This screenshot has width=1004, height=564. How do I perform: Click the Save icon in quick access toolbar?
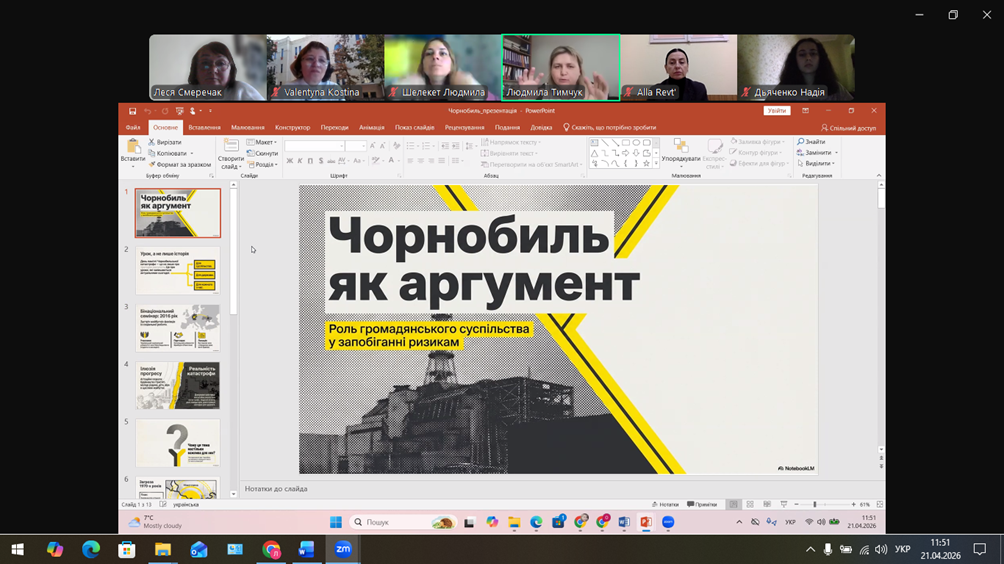coord(132,111)
